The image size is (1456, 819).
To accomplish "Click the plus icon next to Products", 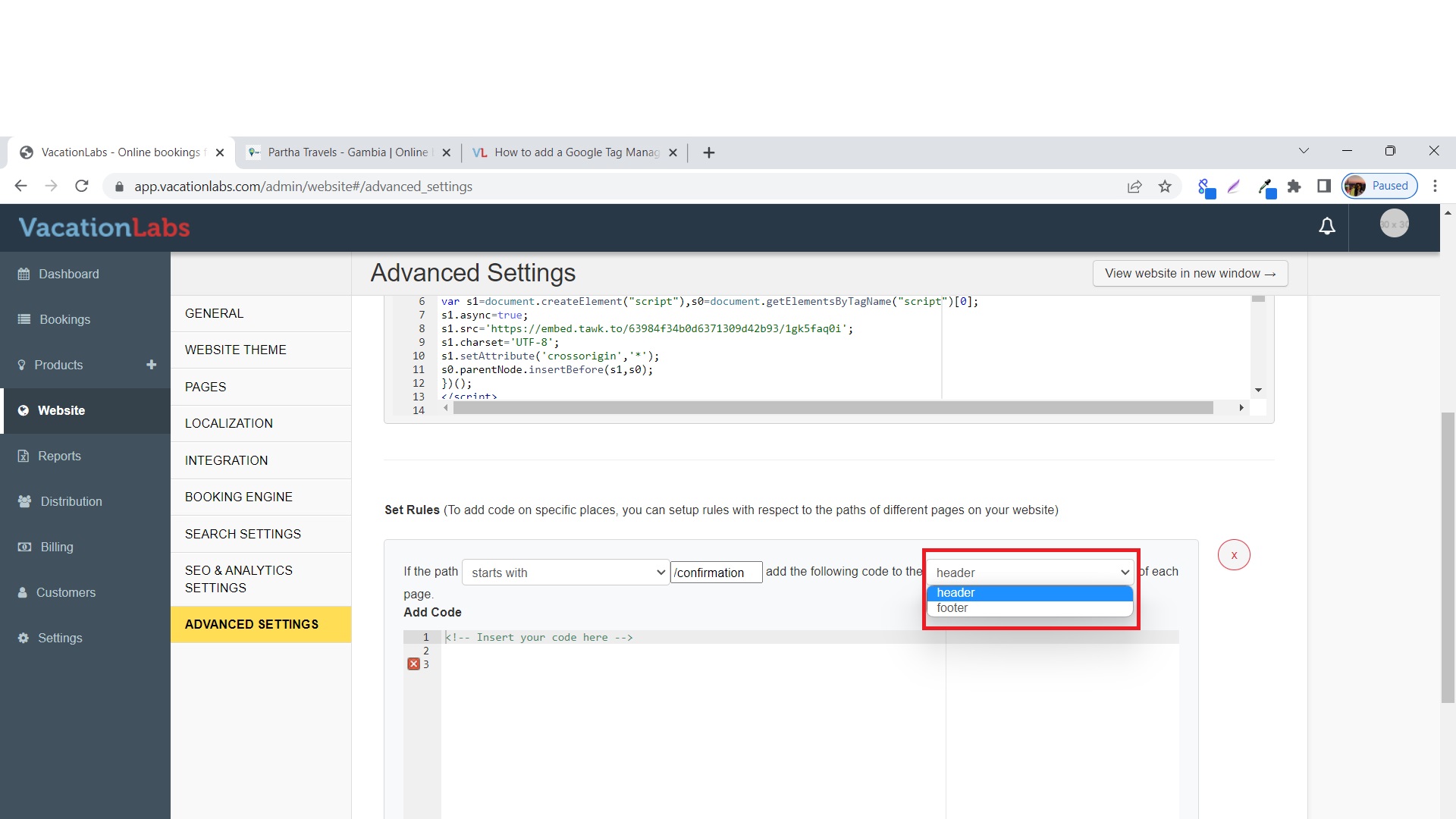I will (151, 365).
